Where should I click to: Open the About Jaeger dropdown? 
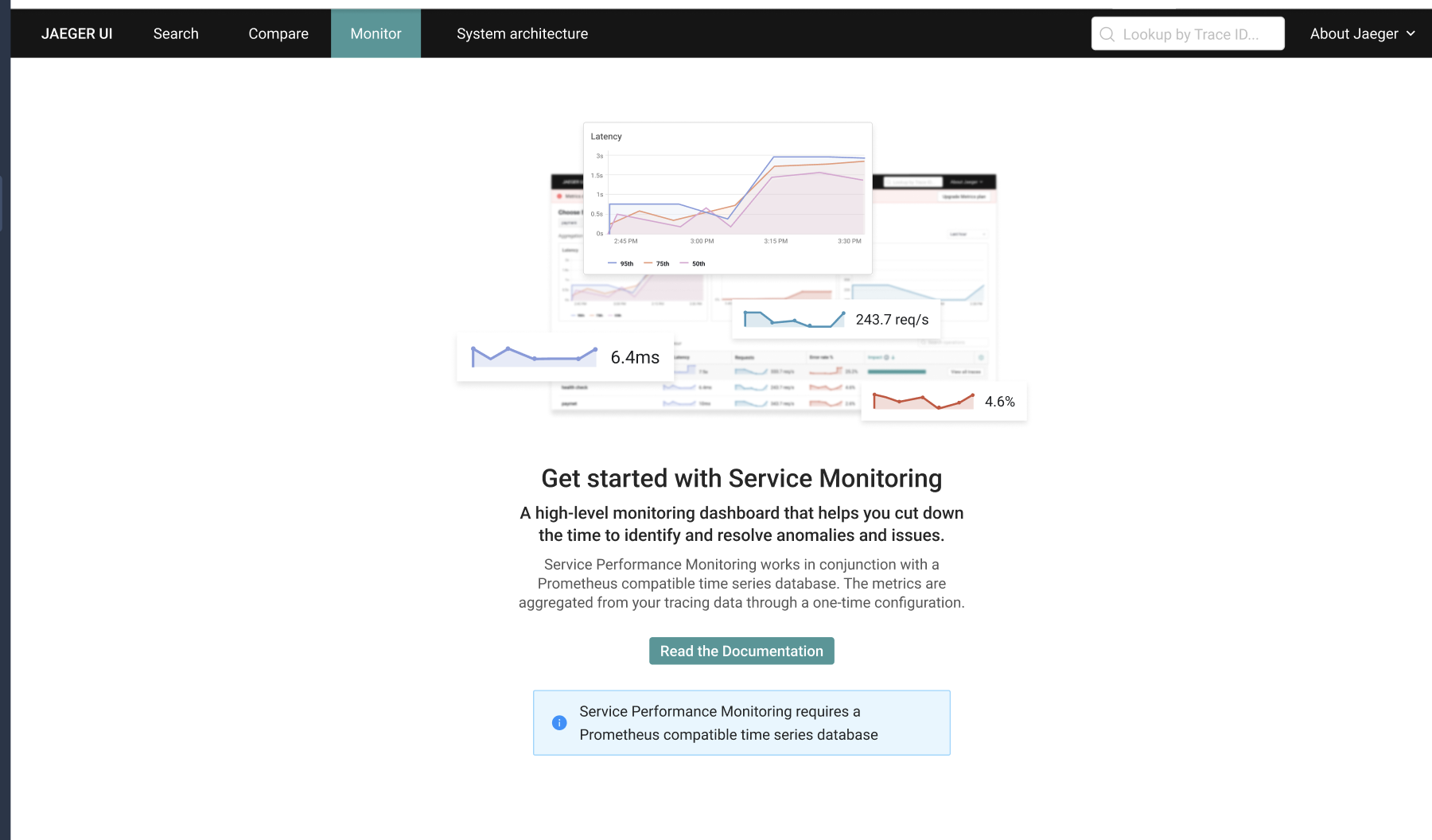(1355, 33)
